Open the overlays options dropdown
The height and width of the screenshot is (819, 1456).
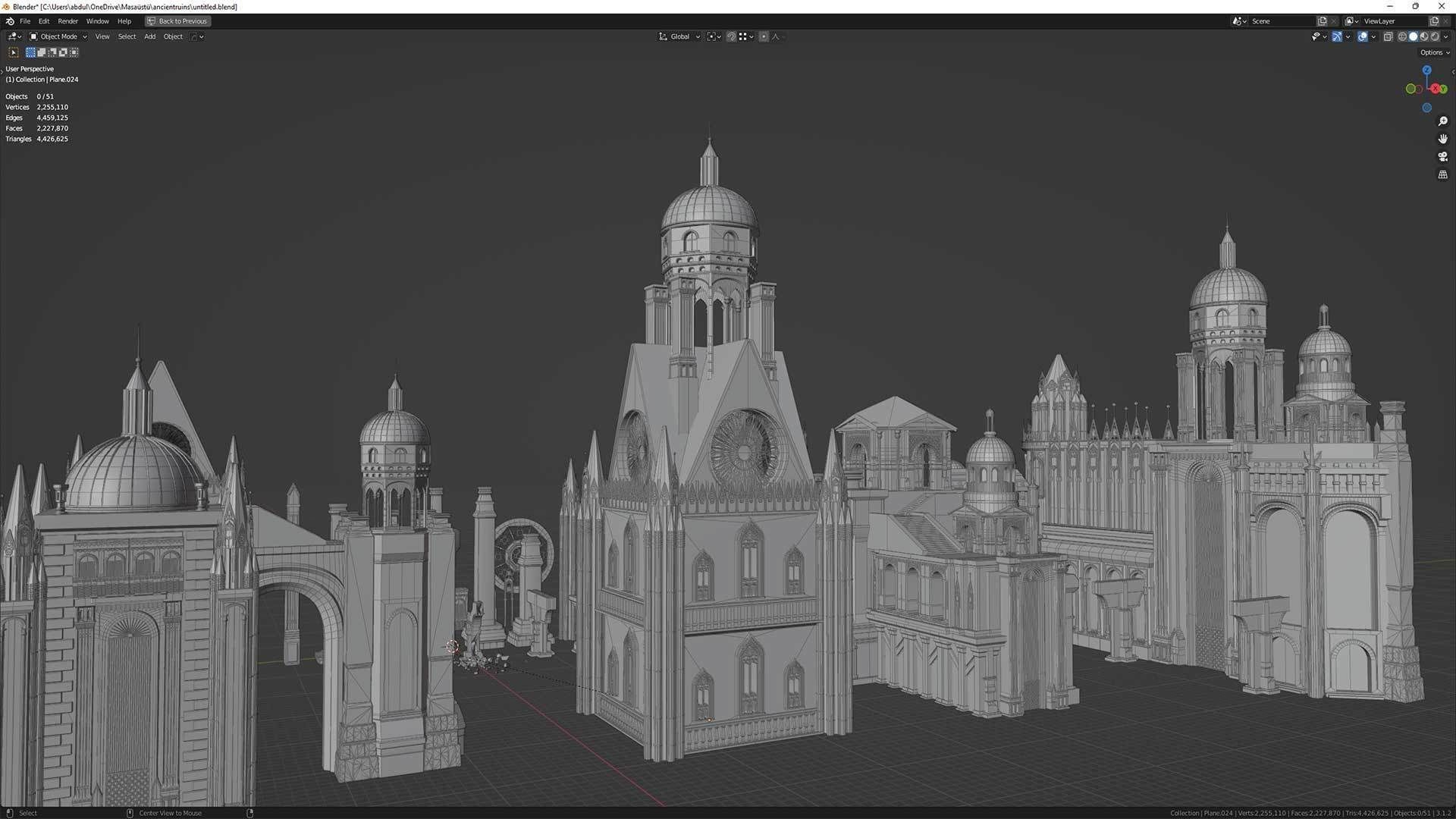click(x=1373, y=36)
